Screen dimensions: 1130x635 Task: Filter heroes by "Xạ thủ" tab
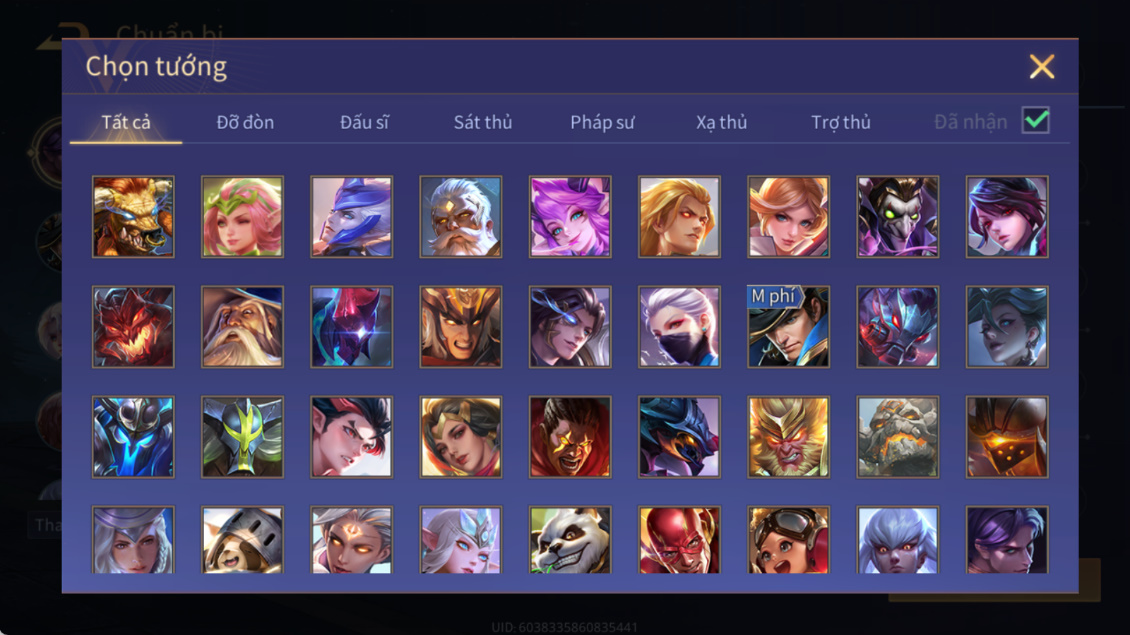pos(721,123)
